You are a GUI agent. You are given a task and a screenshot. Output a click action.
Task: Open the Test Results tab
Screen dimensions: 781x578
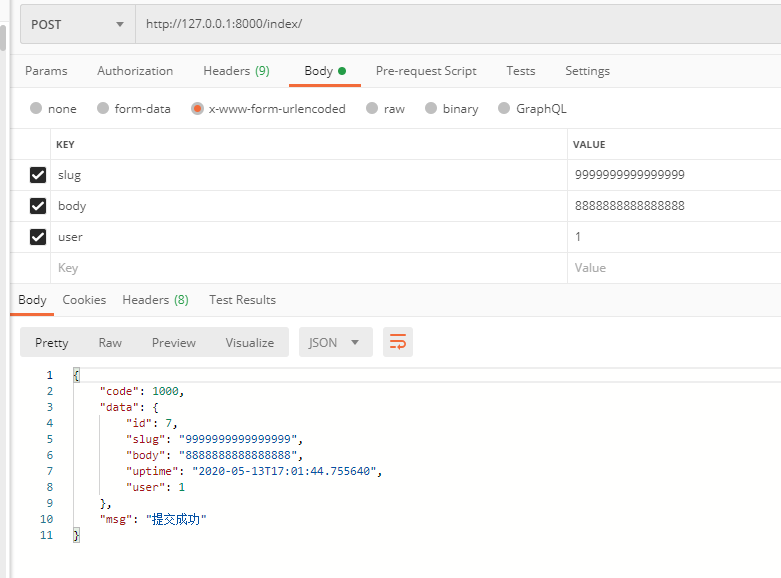[242, 300]
